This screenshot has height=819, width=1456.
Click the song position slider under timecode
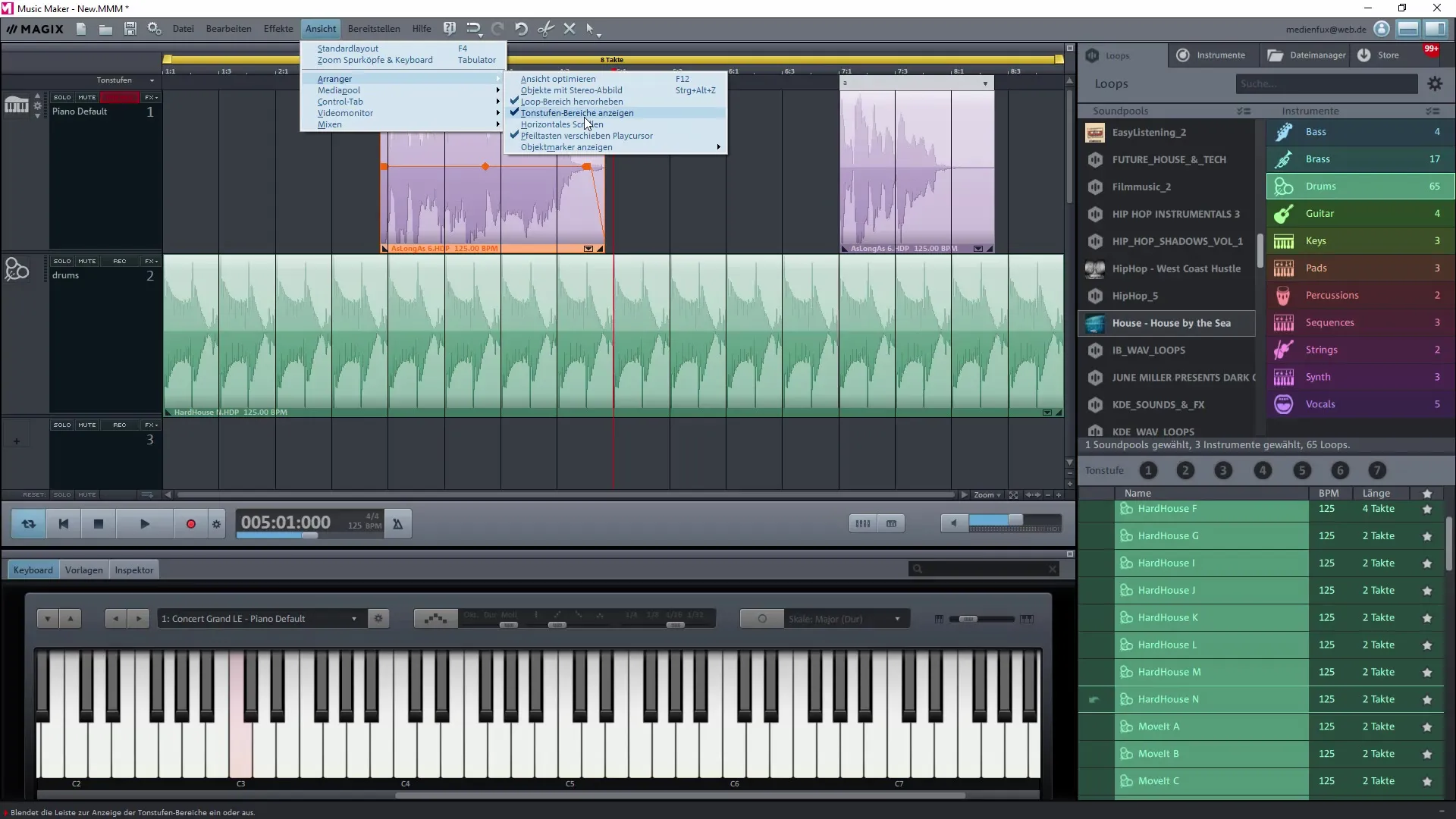pyautogui.click(x=309, y=535)
